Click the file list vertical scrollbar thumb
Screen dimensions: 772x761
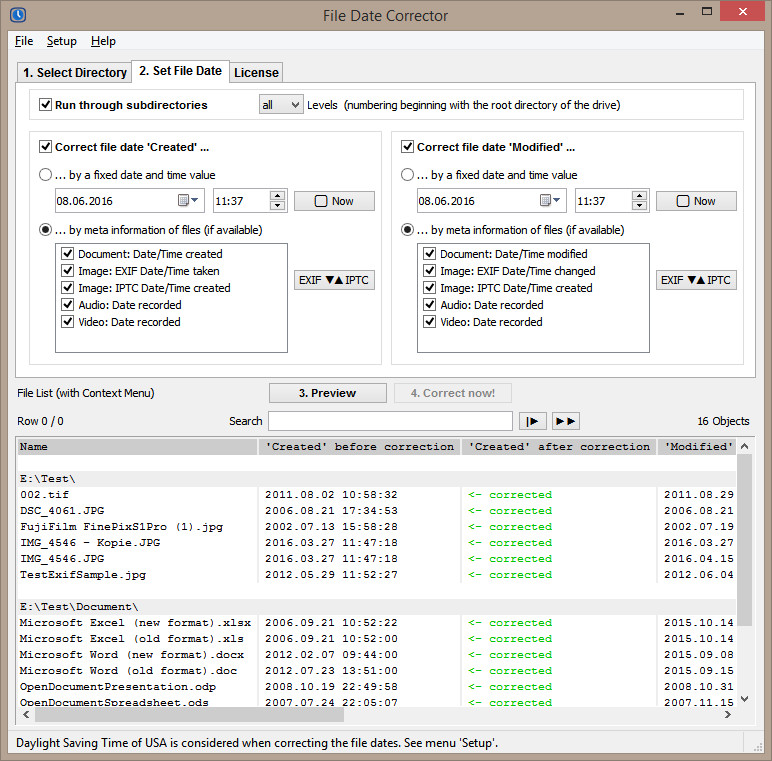(x=744, y=540)
